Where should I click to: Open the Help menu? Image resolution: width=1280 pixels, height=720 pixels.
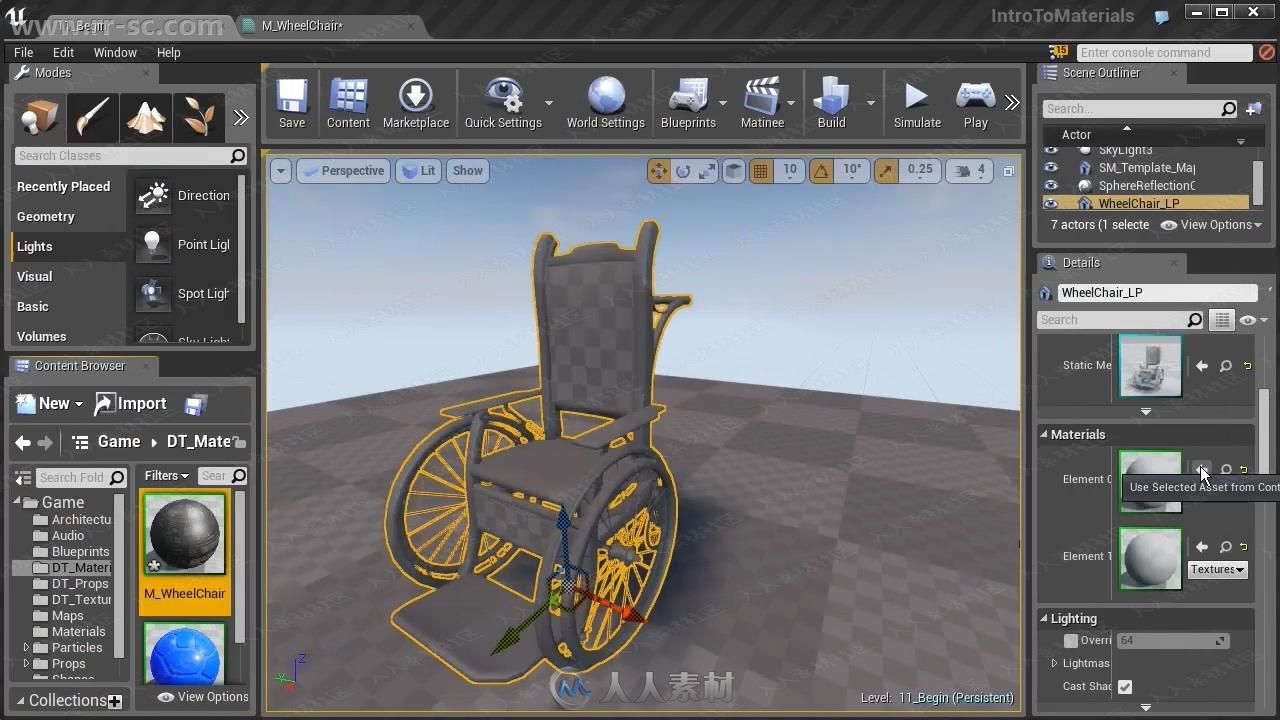(x=168, y=52)
